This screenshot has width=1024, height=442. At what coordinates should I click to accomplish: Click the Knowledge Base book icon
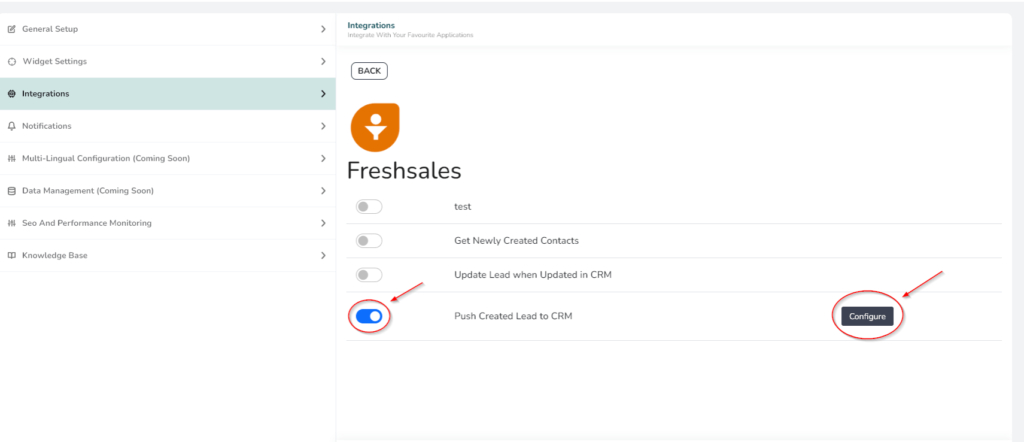point(11,255)
